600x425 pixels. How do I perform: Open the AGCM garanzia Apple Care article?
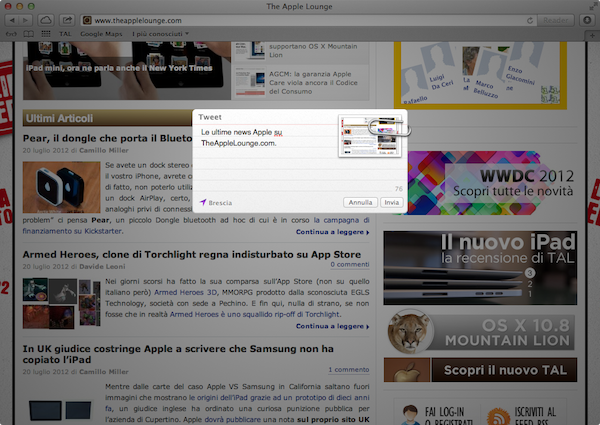(313, 83)
